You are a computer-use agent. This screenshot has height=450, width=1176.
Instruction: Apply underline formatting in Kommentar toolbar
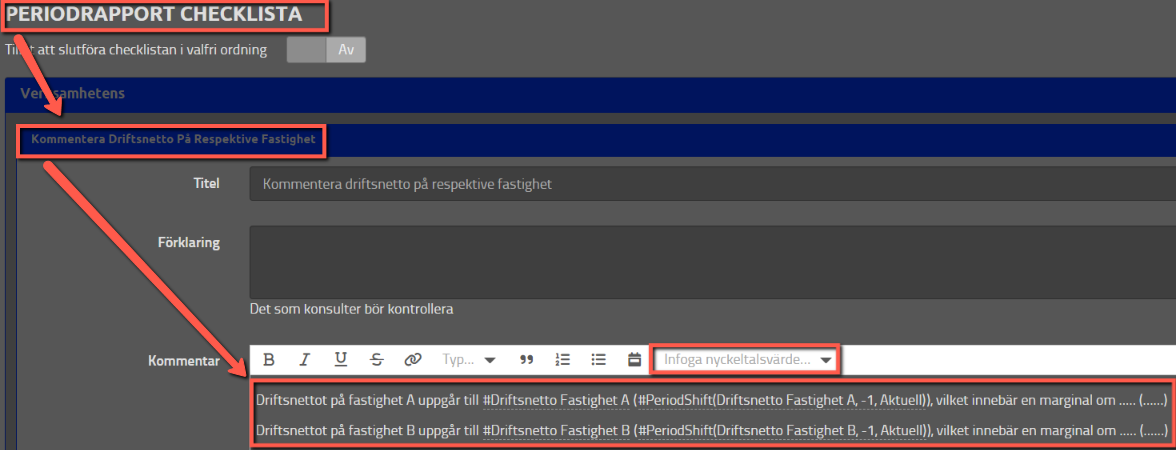[x=340, y=359]
